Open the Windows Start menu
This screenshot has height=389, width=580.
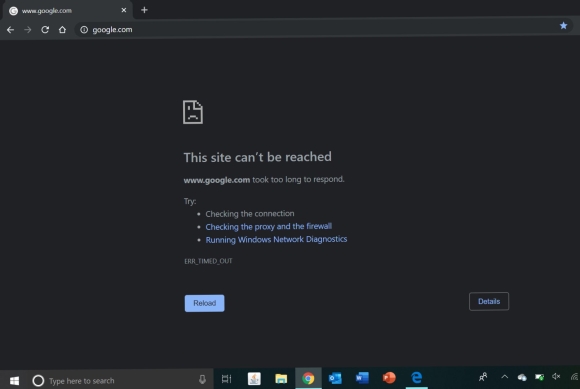[x=14, y=380]
